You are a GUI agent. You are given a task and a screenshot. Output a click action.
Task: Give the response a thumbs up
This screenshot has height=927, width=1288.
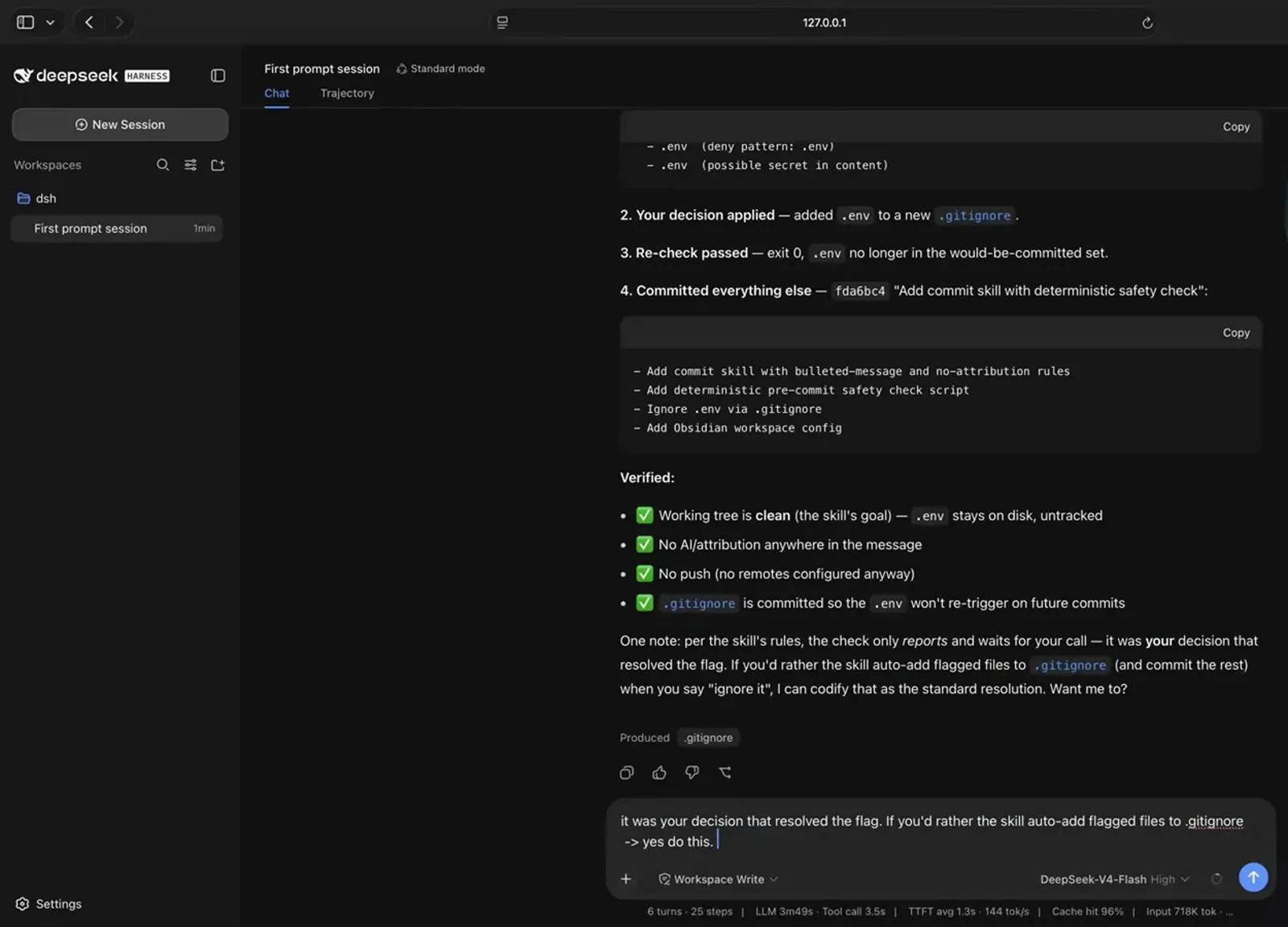click(x=659, y=772)
